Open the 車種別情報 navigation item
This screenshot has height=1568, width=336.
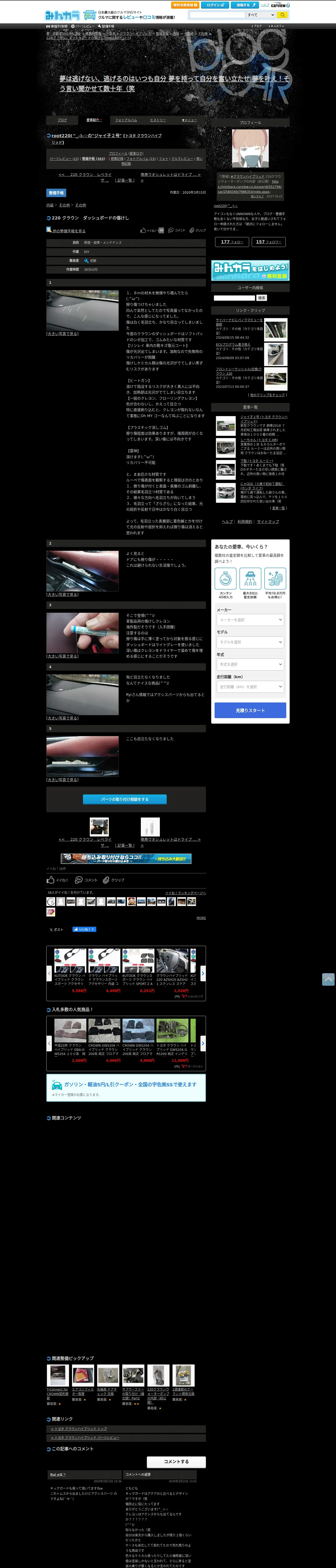click(x=57, y=26)
